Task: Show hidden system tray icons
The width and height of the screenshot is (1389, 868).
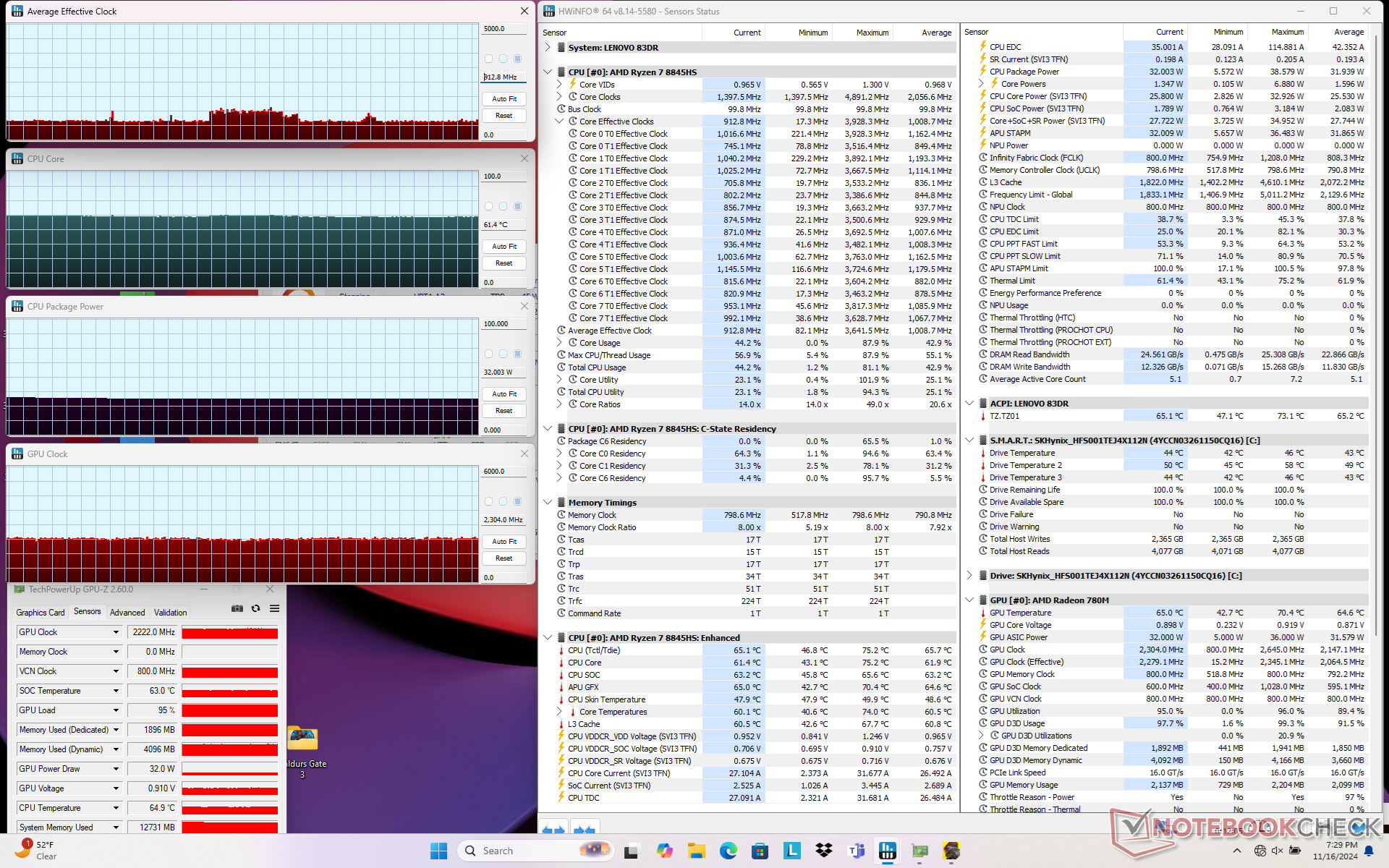Action: [1236, 851]
